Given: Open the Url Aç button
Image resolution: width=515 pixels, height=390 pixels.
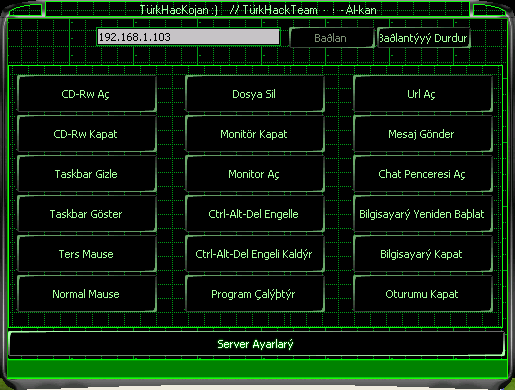Looking at the screenshot, I should click(x=423, y=94).
